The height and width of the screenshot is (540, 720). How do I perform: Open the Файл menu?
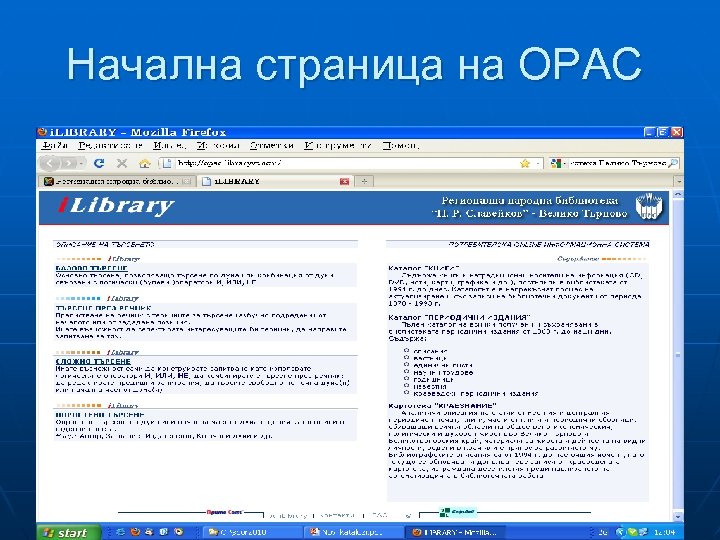pyautogui.click(x=55, y=146)
